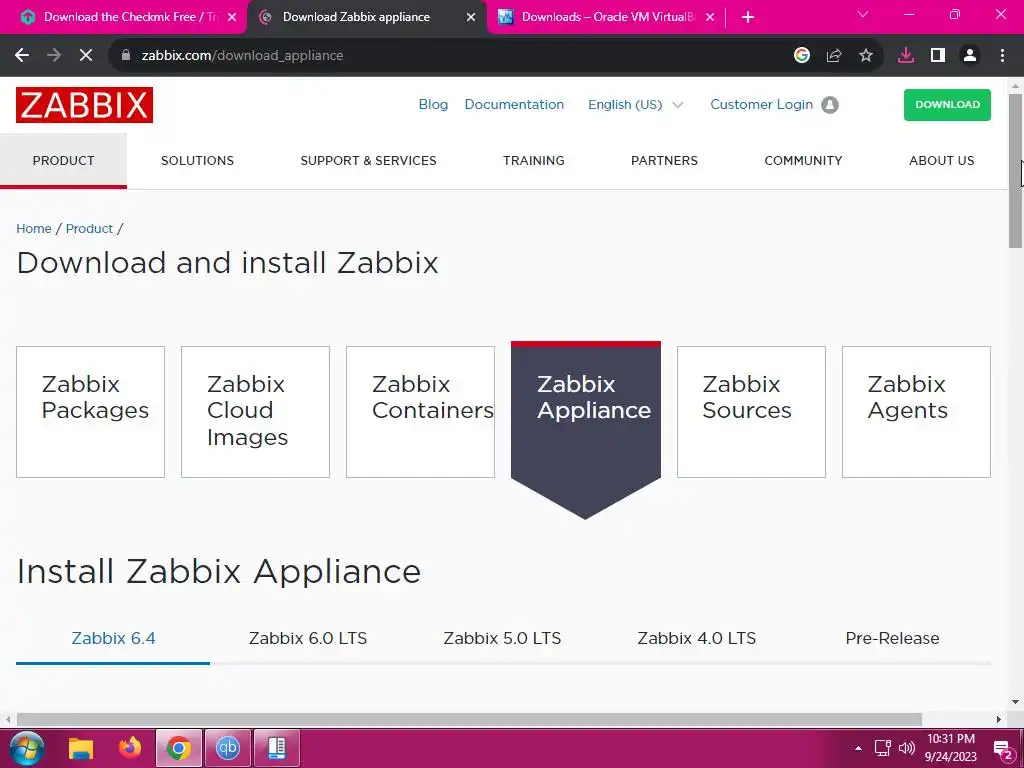
Task: Click network icon in system tray
Action: click(x=883, y=748)
